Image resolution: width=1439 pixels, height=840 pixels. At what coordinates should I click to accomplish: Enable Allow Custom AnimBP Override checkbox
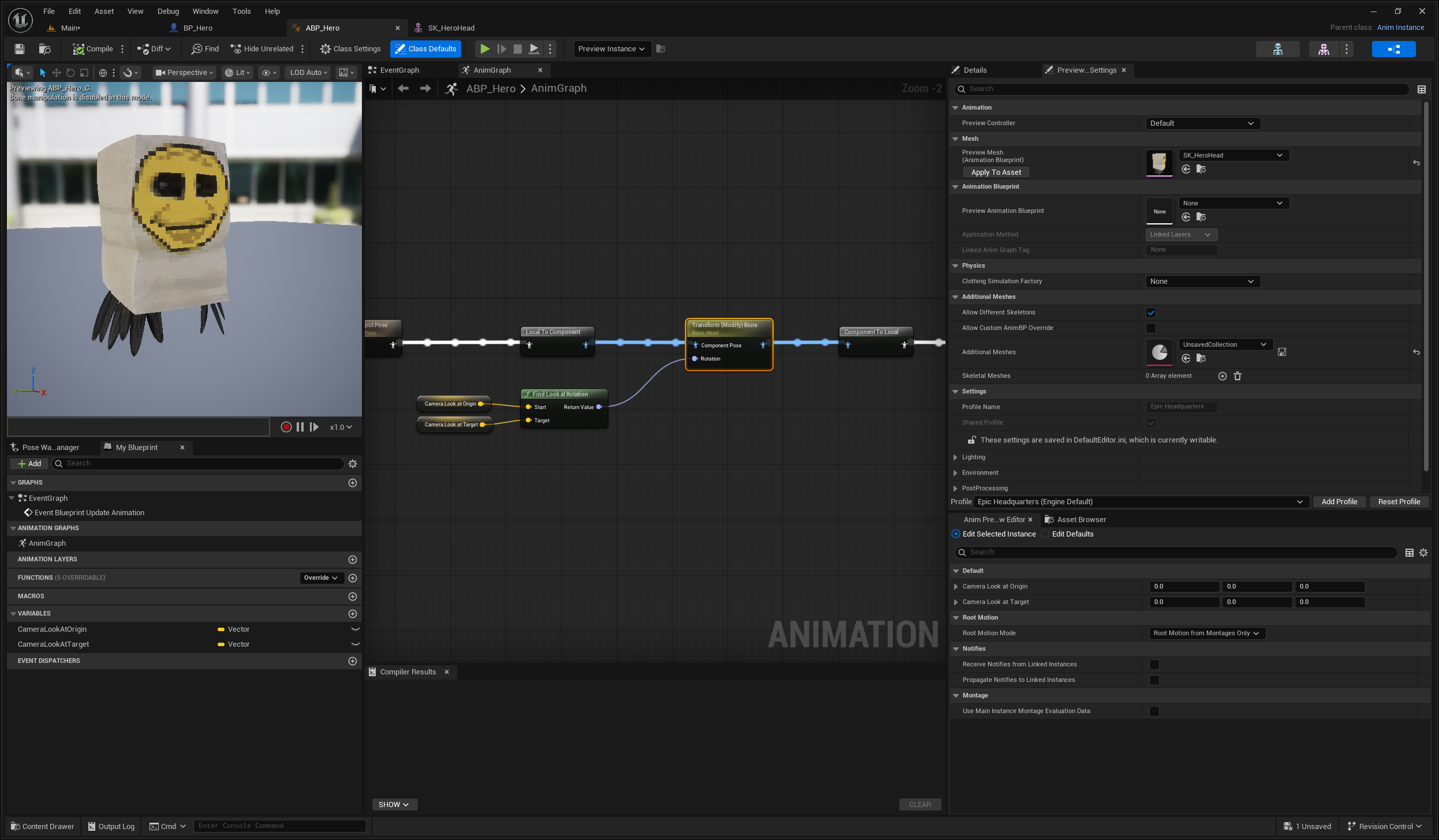(x=1151, y=328)
